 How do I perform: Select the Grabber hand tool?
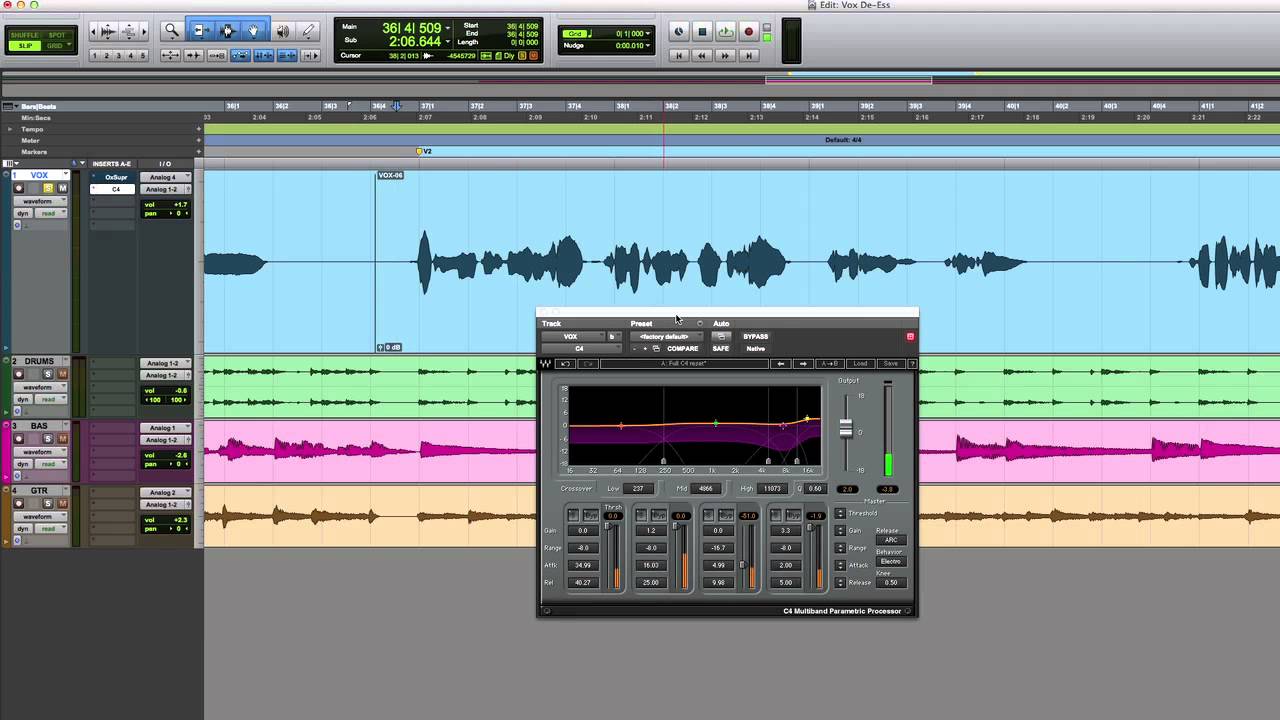click(x=253, y=31)
